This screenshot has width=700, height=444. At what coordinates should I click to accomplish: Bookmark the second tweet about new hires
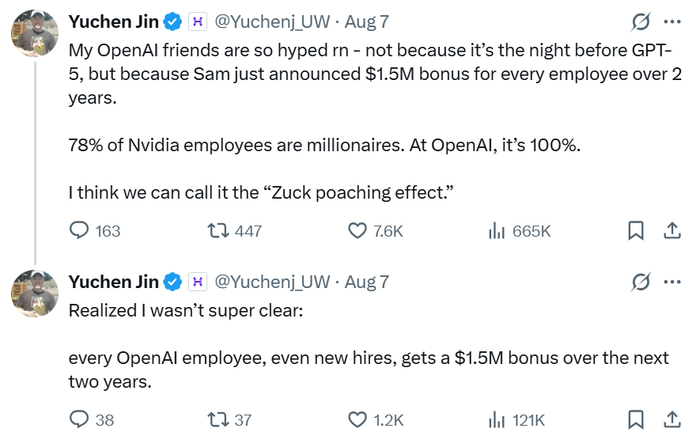pyautogui.click(x=634, y=420)
